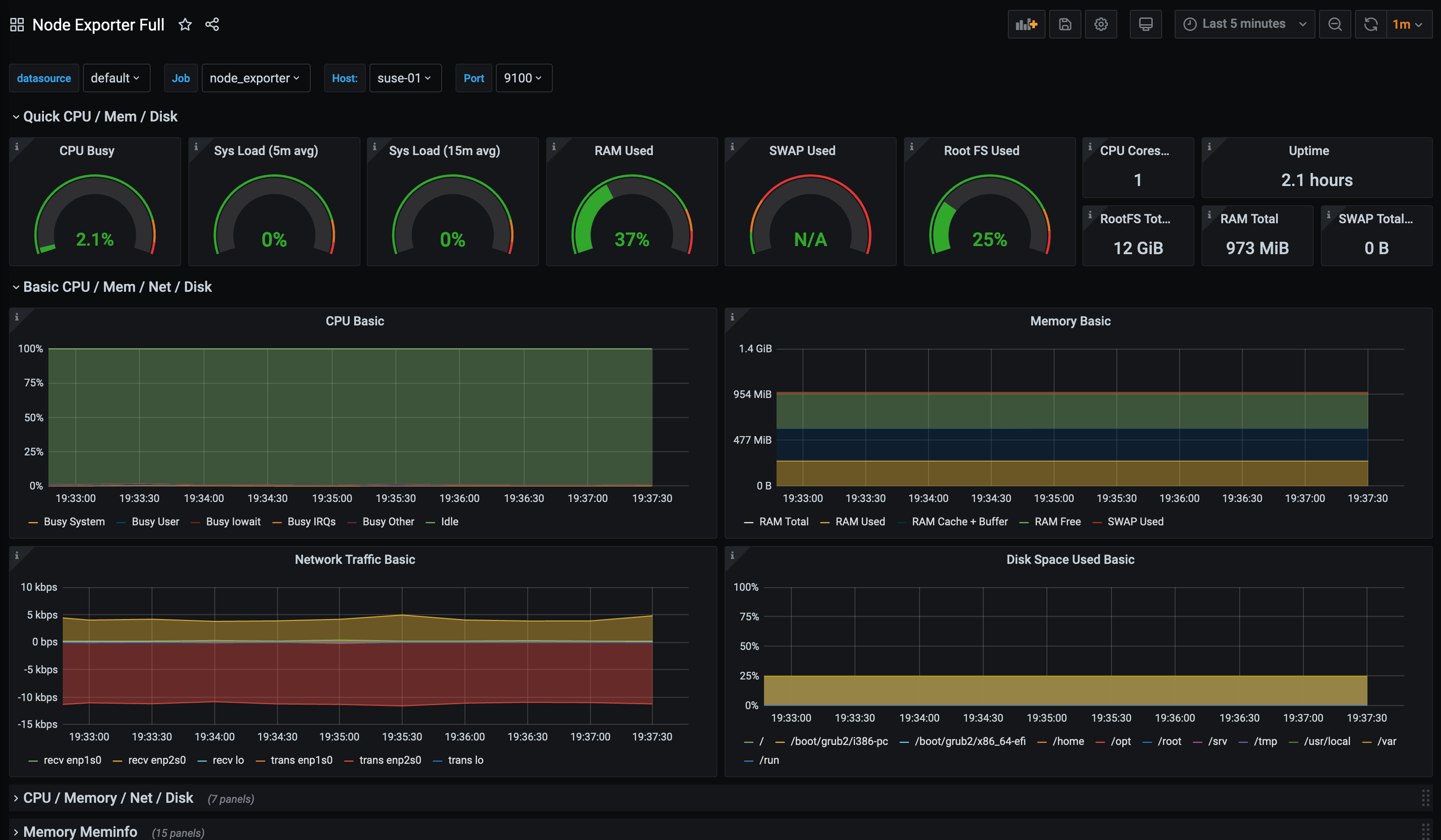Click the Network Traffic Basic panel title
1441x840 pixels.
point(355,559)
